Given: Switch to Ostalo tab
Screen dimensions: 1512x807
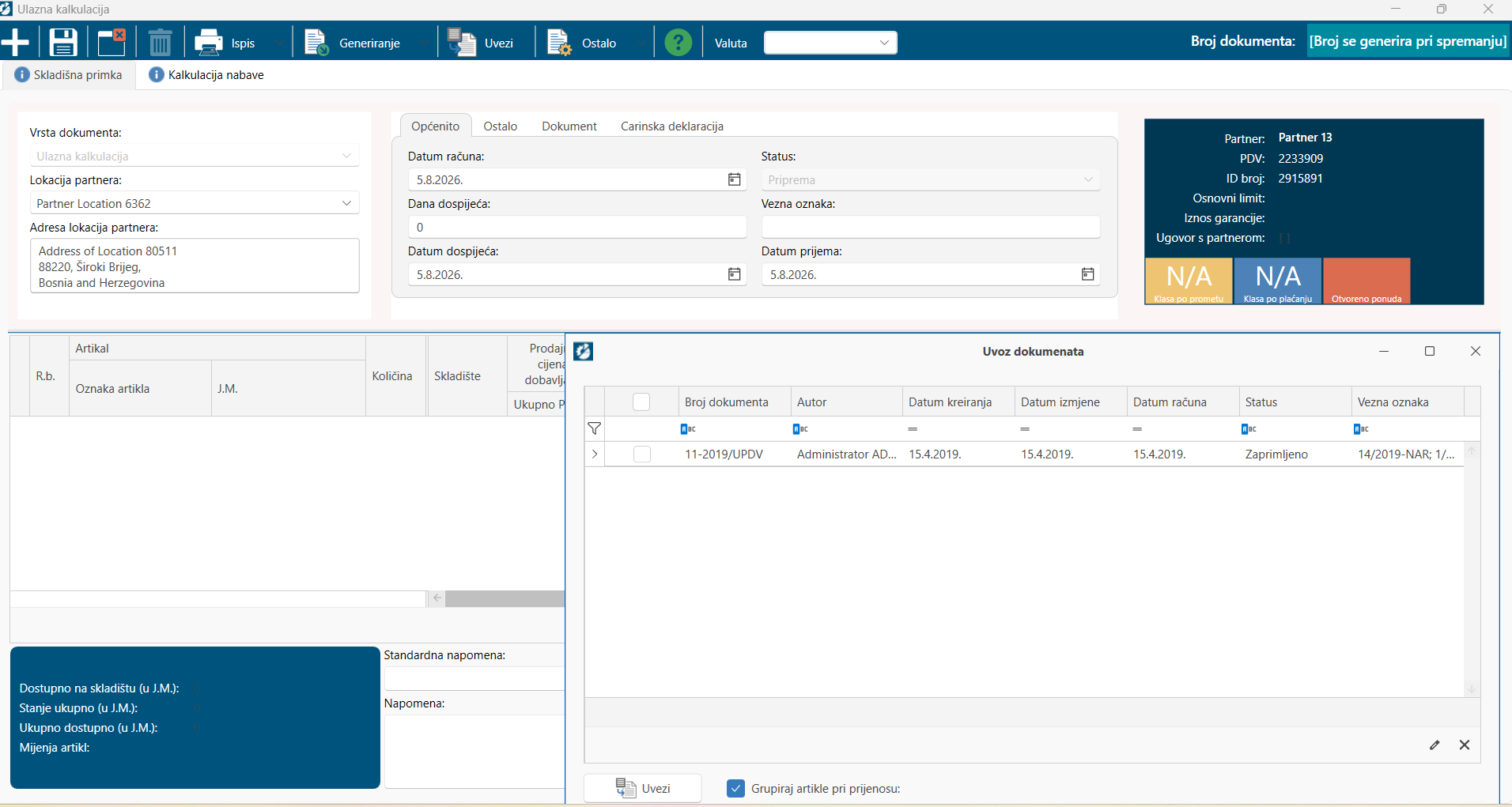Looking at the screenshot, I should tap(501, 126).
